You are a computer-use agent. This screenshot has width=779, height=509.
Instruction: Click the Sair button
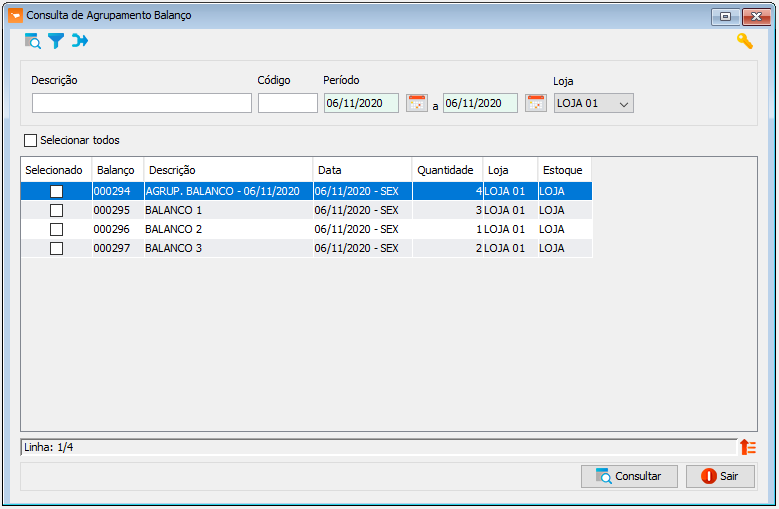click(720, 476)
